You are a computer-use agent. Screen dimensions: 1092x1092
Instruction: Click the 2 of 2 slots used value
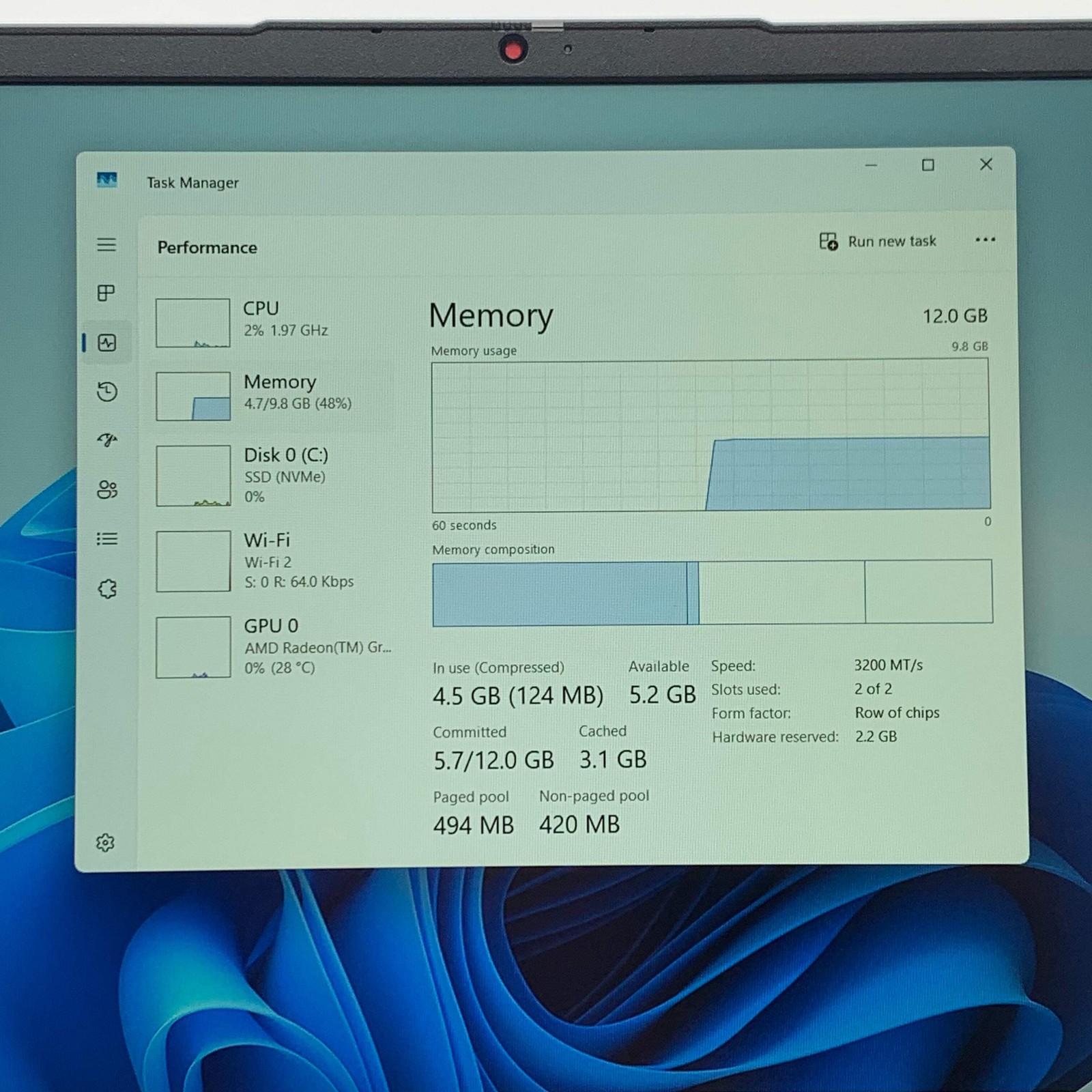coord(873,689)
